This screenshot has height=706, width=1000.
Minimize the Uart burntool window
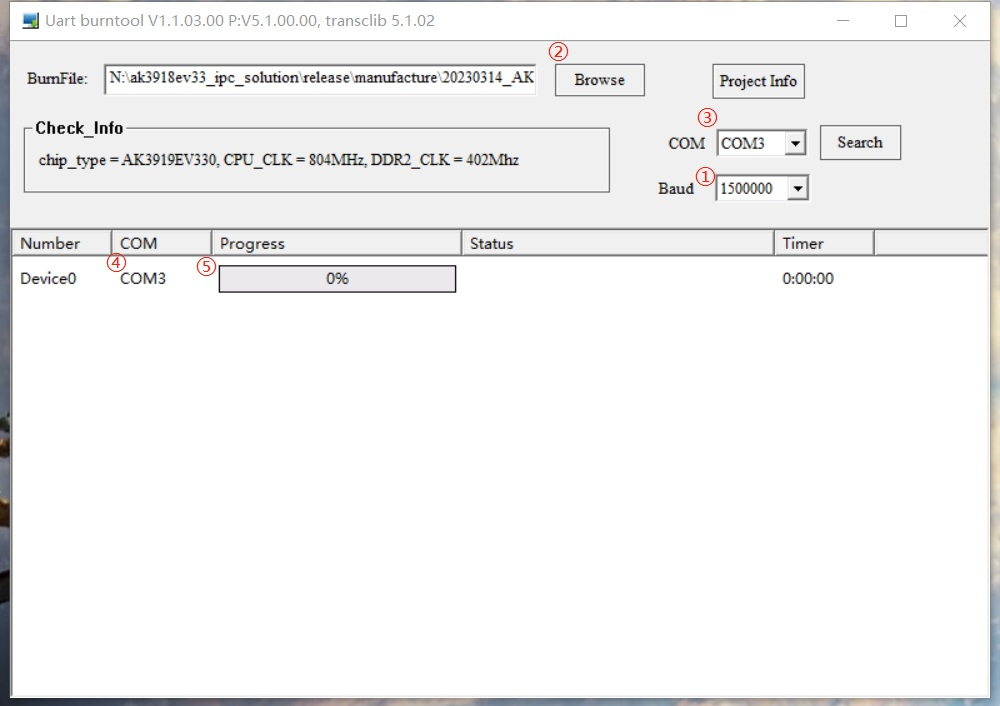click(843, 21)
